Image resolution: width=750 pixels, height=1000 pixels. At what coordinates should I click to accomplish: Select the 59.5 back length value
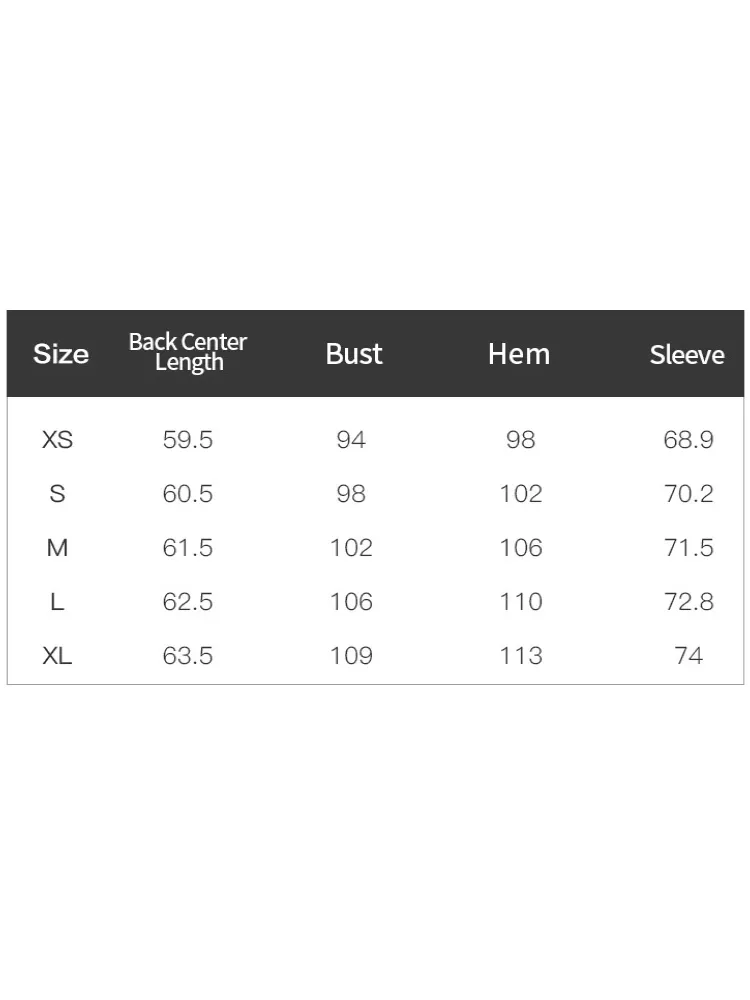click(188, 439)
